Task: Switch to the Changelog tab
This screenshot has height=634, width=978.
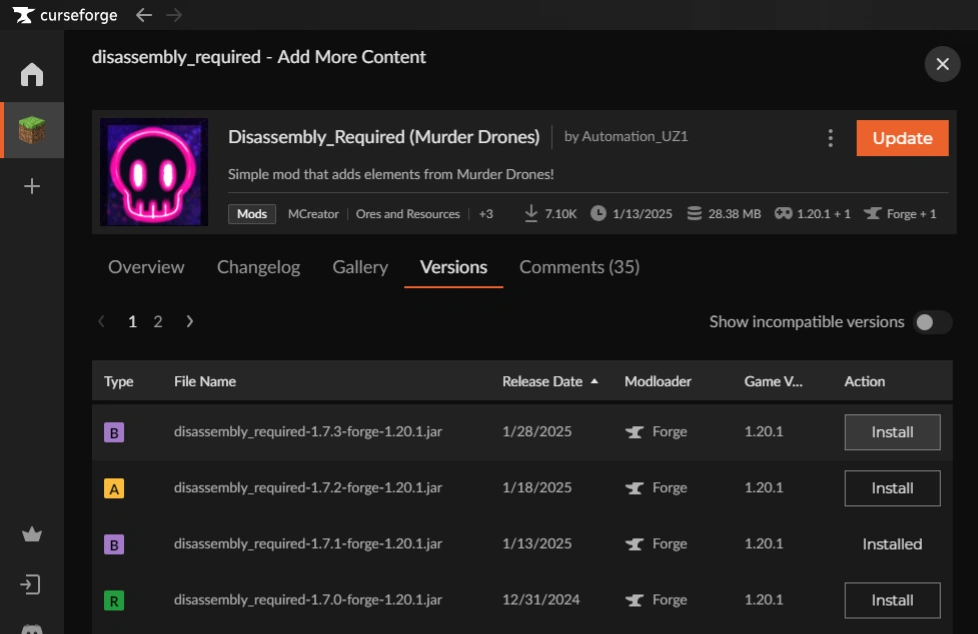Action: point(258,267)
